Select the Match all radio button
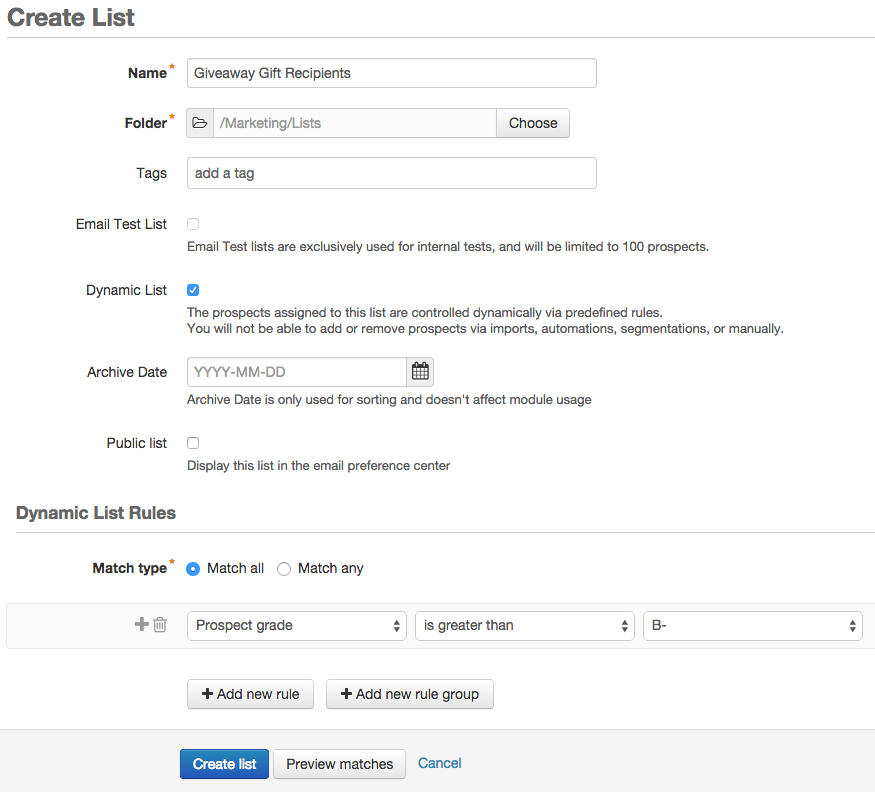Image resolution: width=875 pixels, height=792 pixels. (193, 569)
